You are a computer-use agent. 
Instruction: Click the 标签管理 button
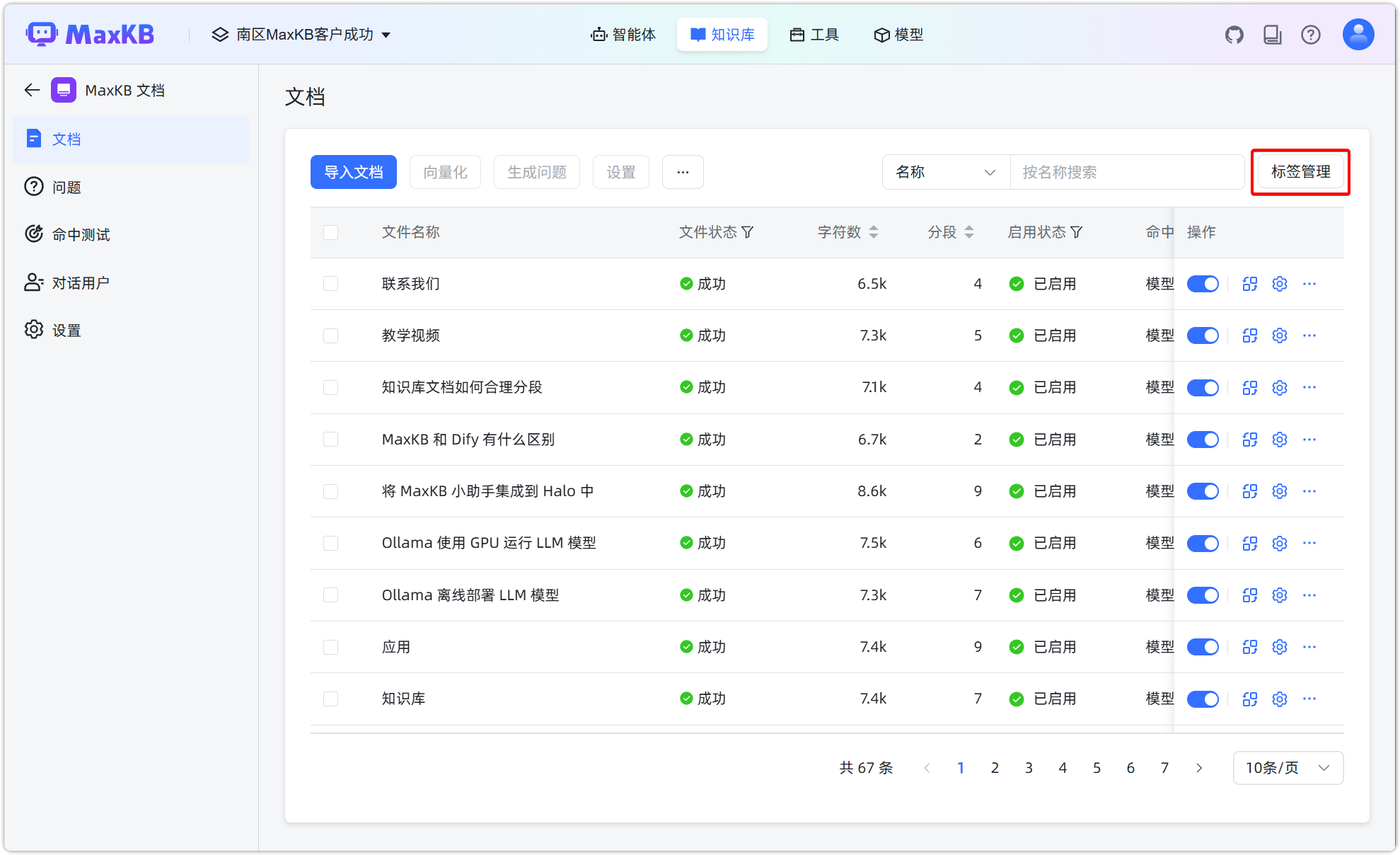tap(1300, 171)
